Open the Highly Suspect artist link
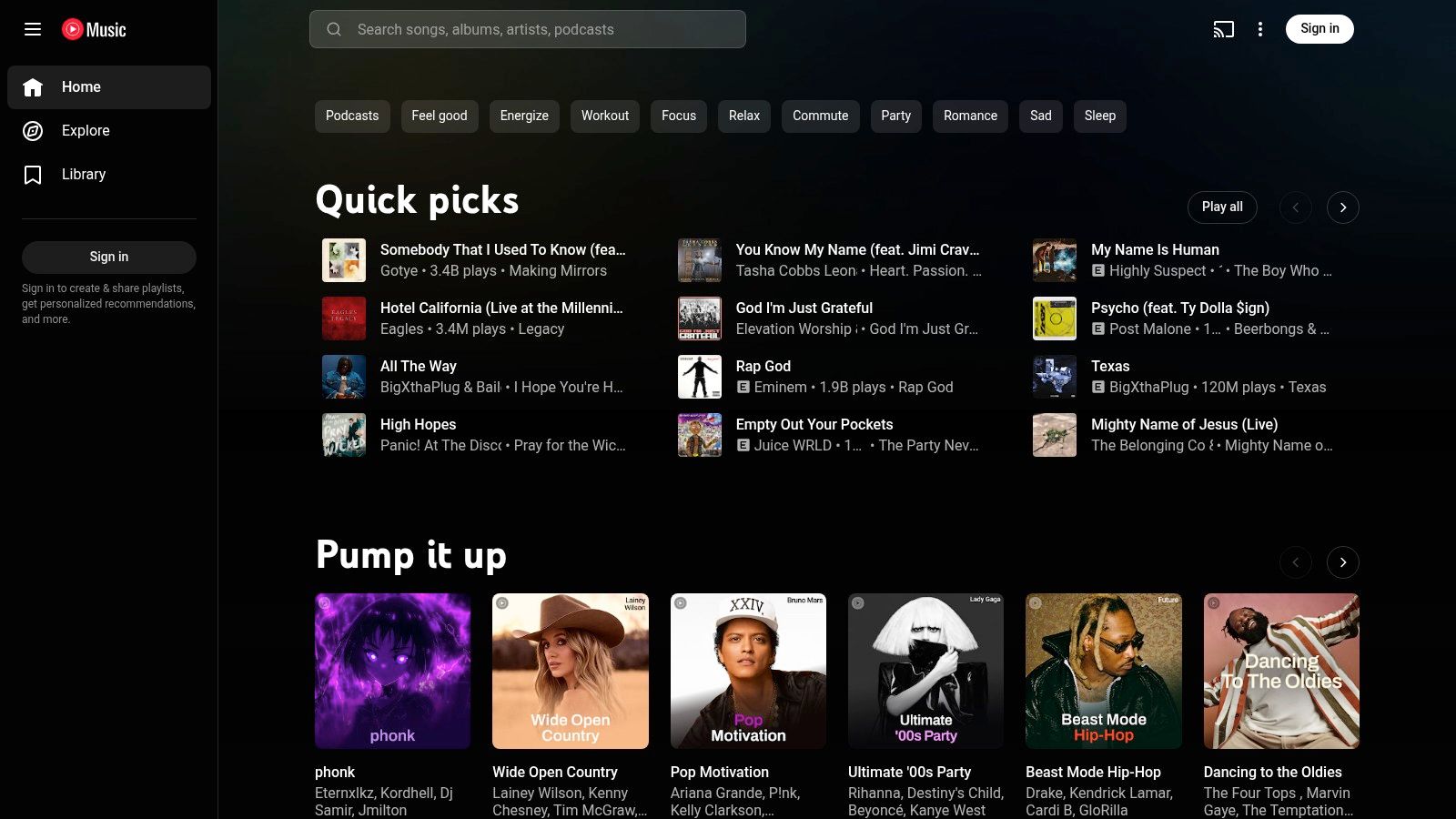 (1158, 271)
